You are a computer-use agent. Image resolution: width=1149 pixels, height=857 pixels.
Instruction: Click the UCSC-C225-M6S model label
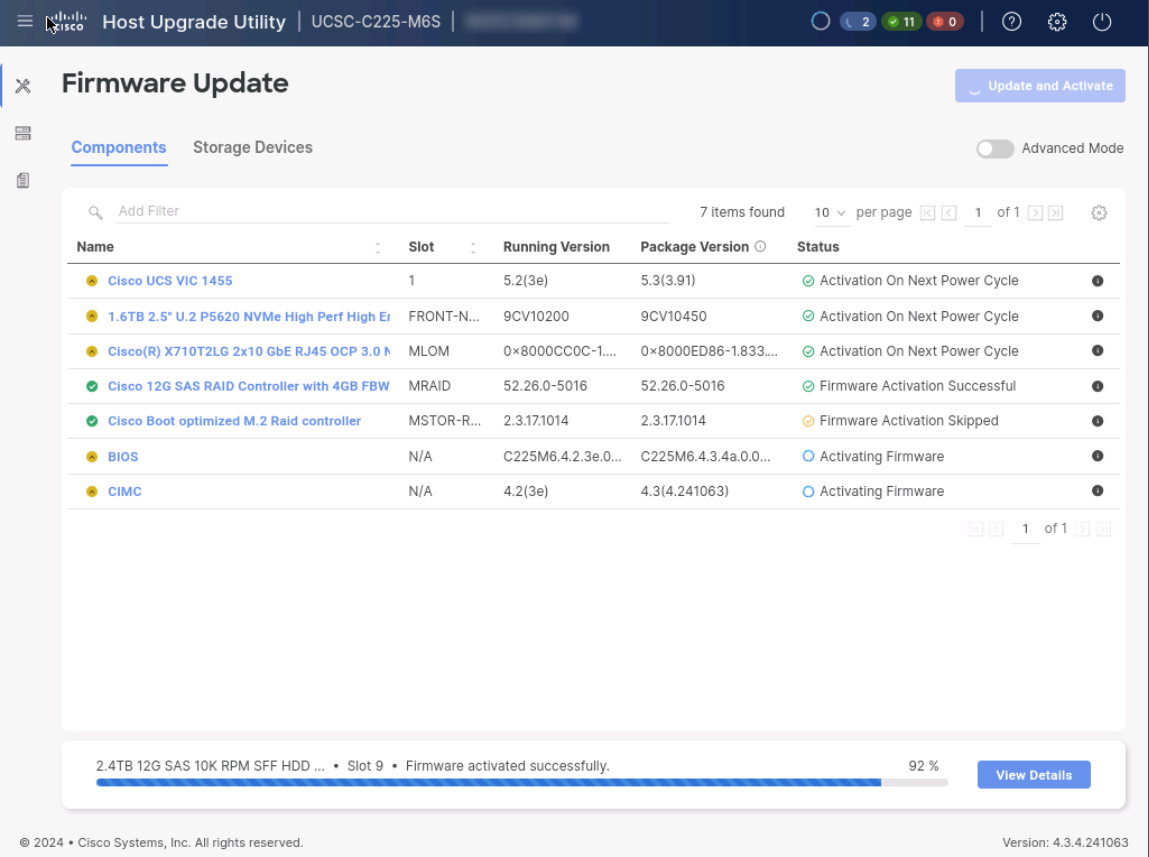(x=376, y=21)
